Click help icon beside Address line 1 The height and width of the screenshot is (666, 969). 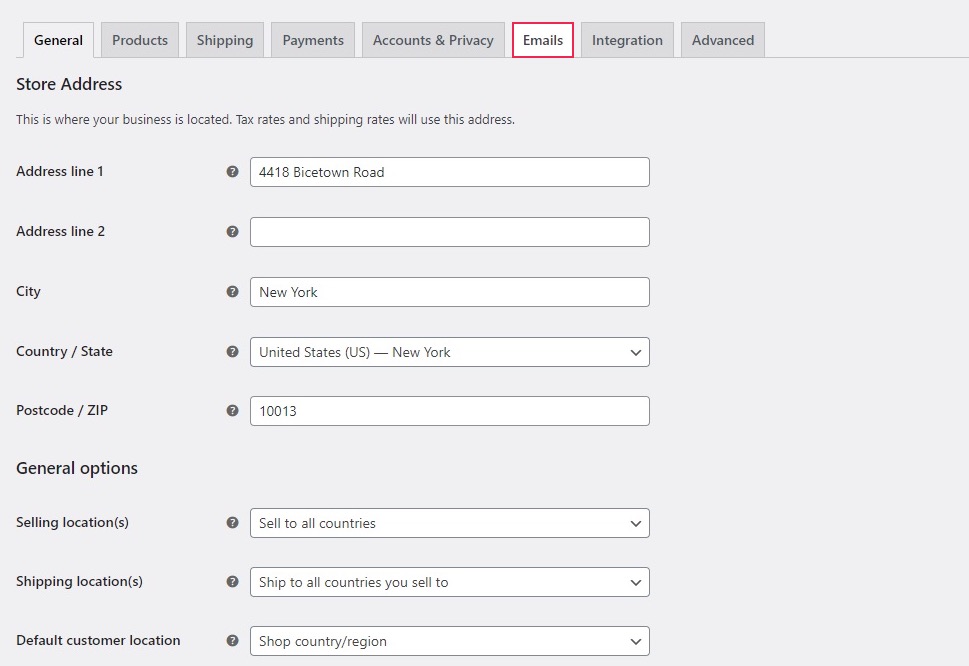point(232,172)
